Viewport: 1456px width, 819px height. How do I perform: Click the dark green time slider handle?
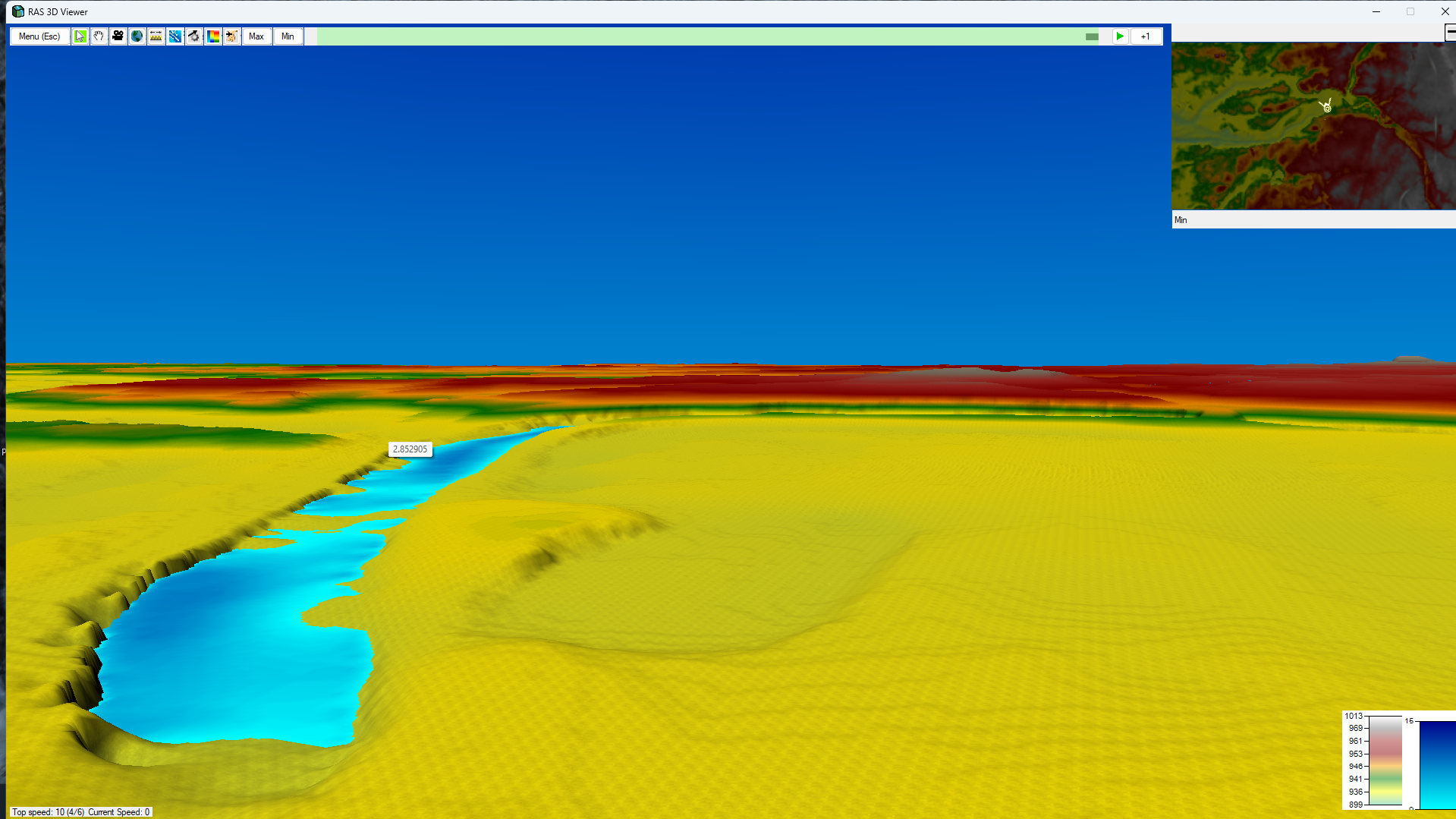(1092, 36)
